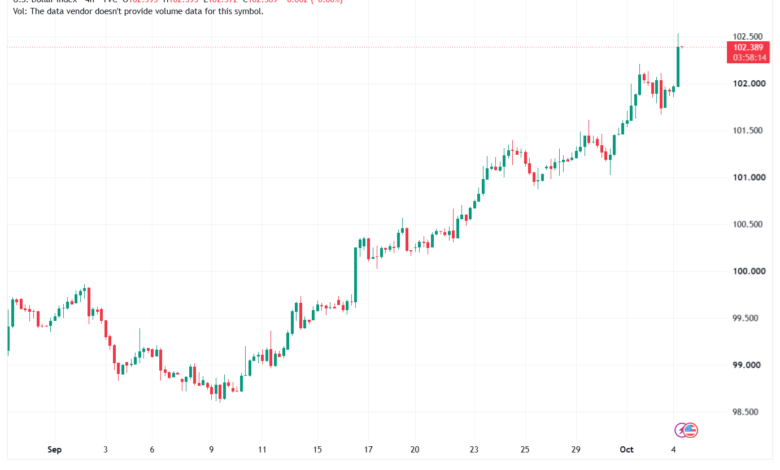Click the Oct label on time axis

pyautogui.click(x=626, y=449)
